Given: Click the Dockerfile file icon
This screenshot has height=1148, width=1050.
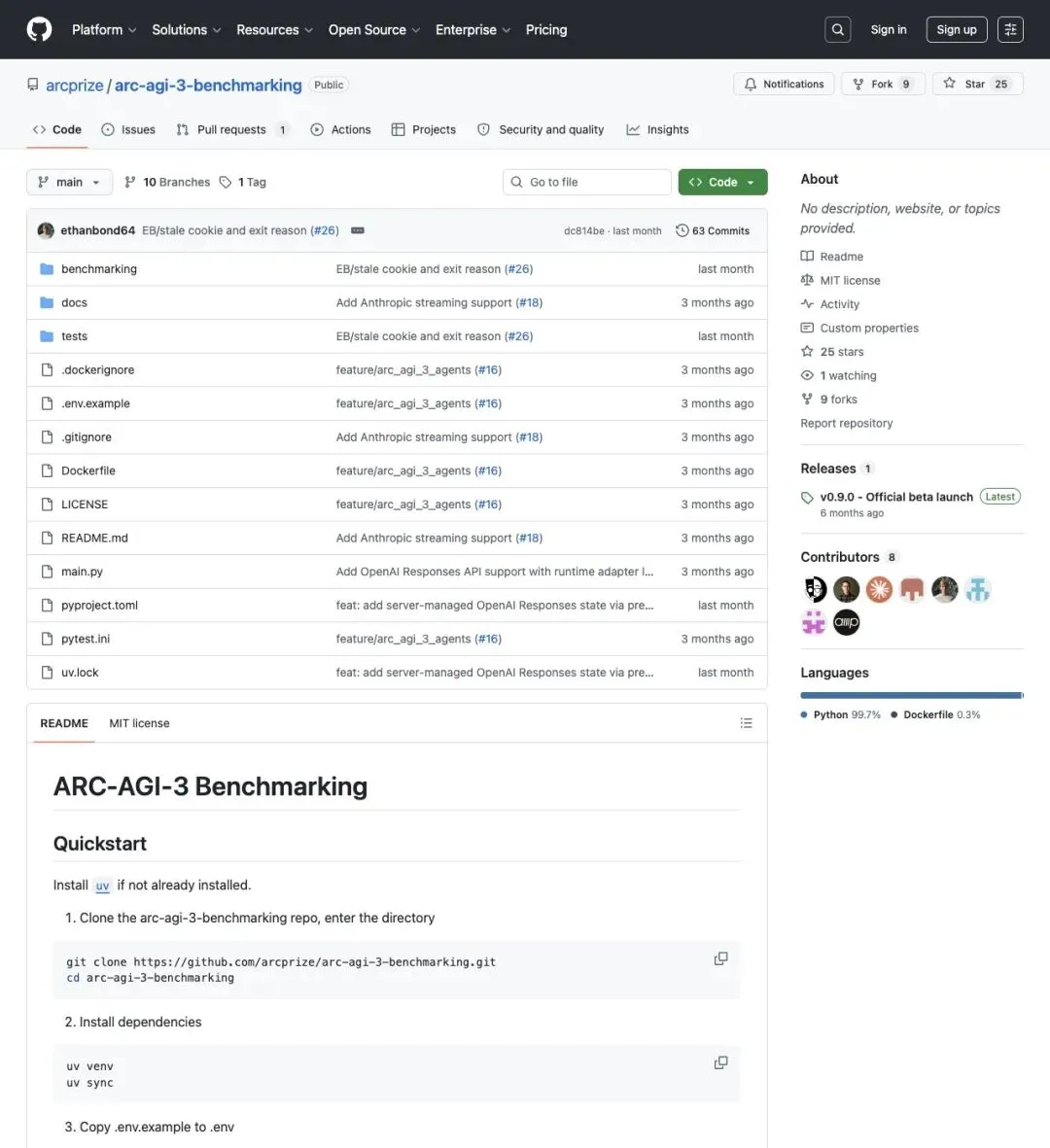Looking at the screenshot, I should pyautogui.click(x=47, y=470).
